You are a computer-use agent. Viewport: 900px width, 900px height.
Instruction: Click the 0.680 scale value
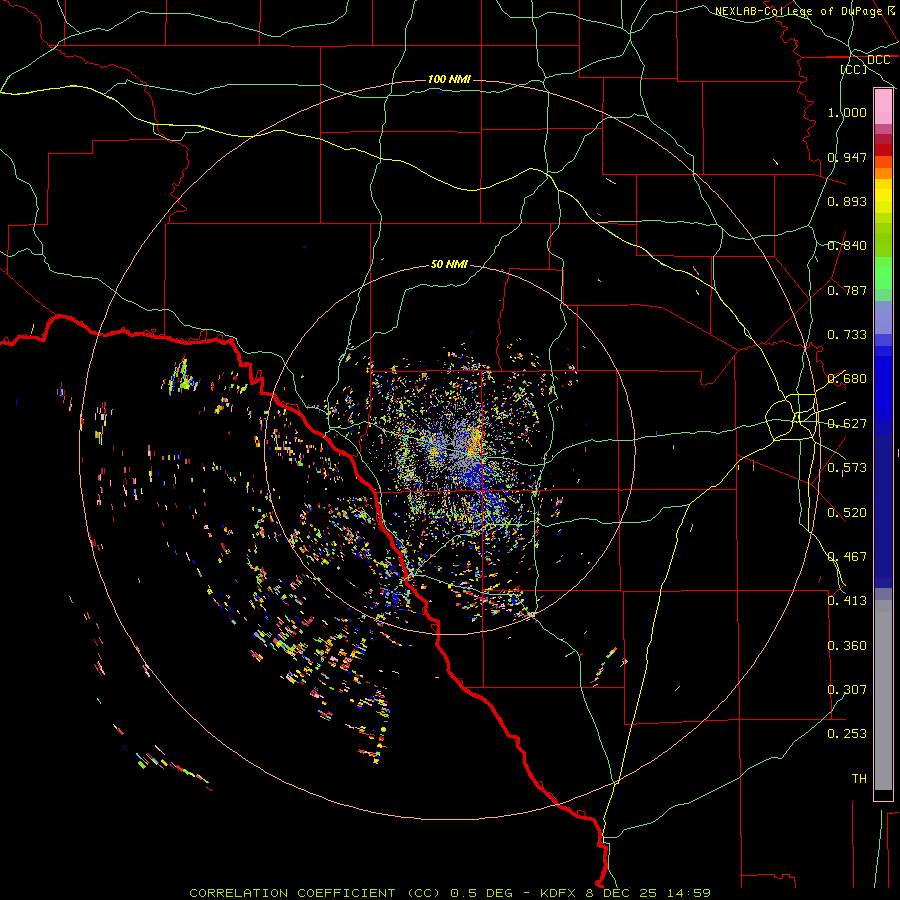coord(847,379)
